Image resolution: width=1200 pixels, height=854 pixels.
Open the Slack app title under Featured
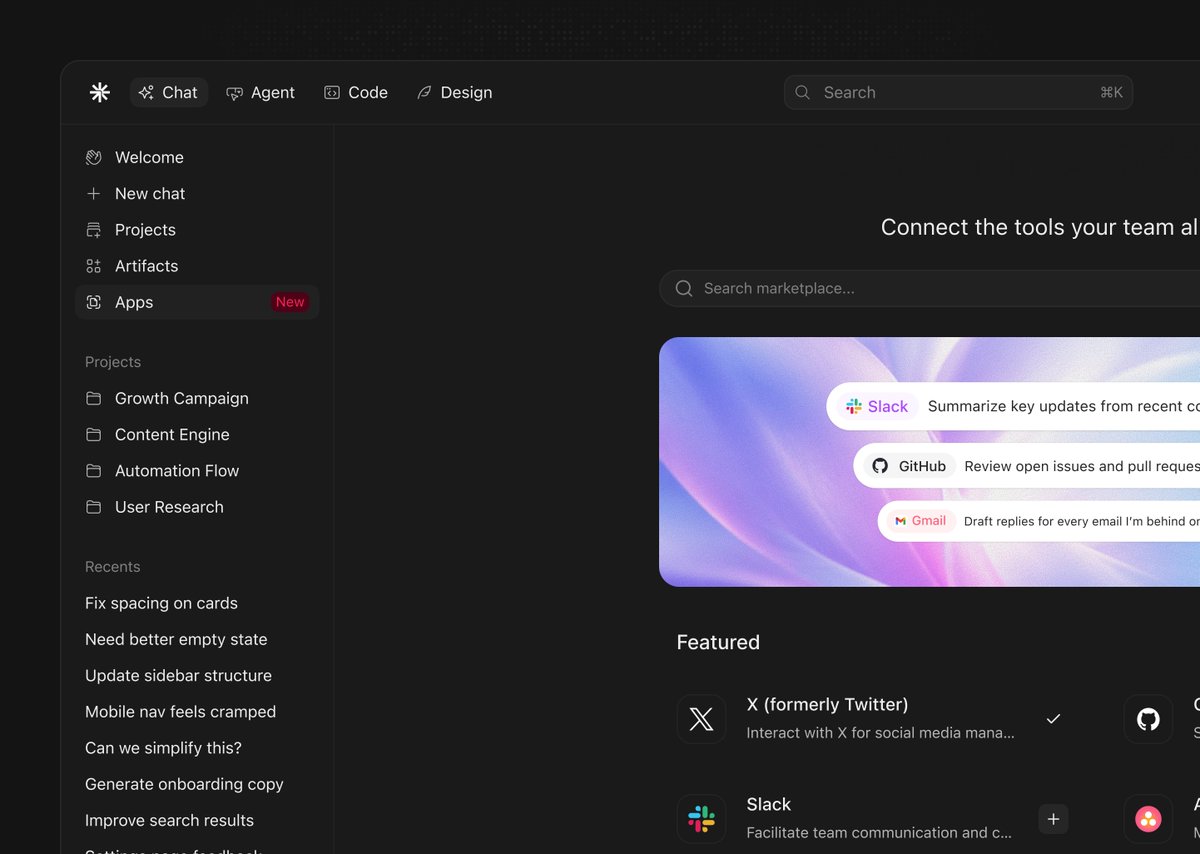click(x=768, y=804)
